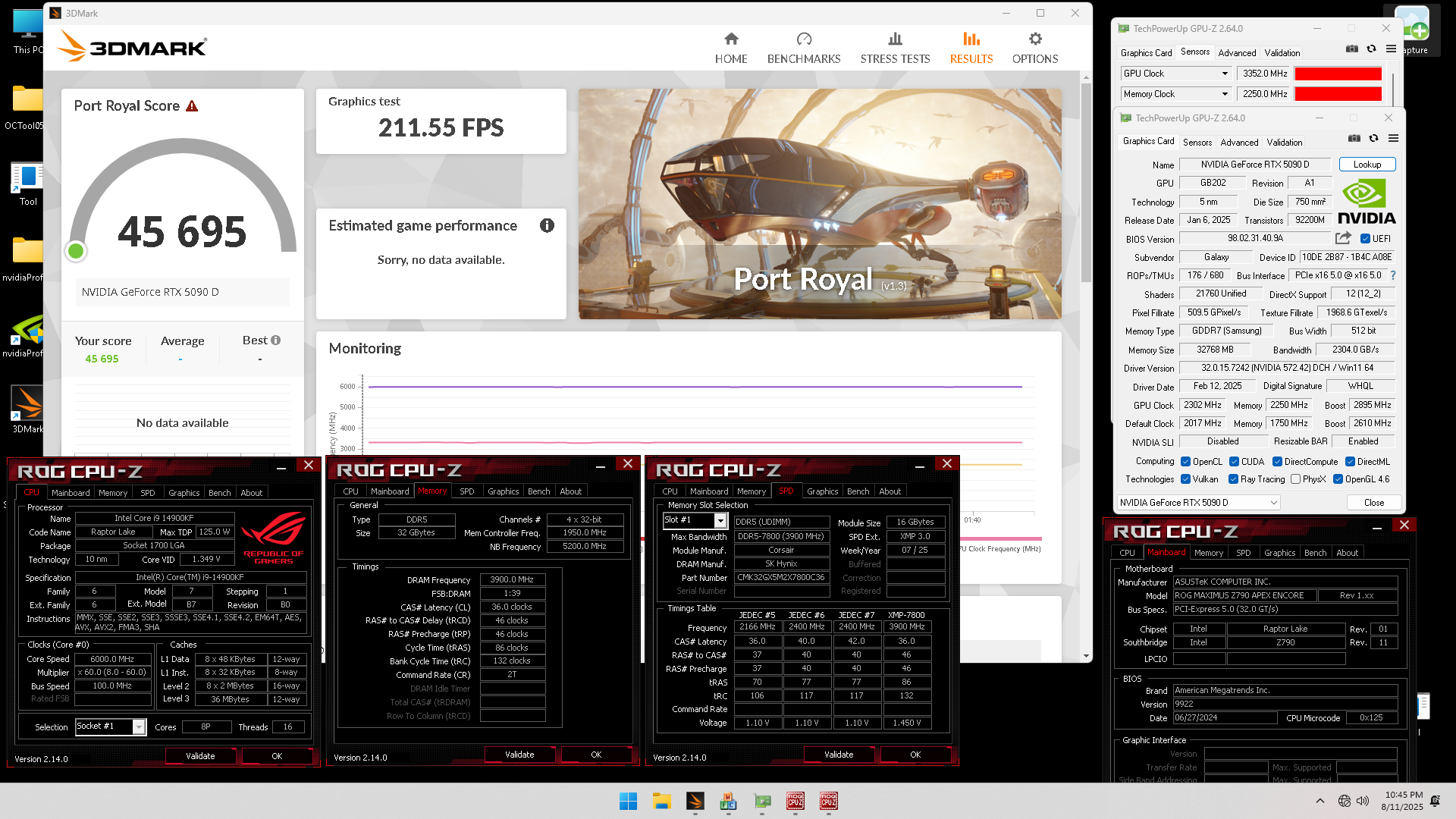Open hamburger menu in back GPU-Z window

point(1391,49)
